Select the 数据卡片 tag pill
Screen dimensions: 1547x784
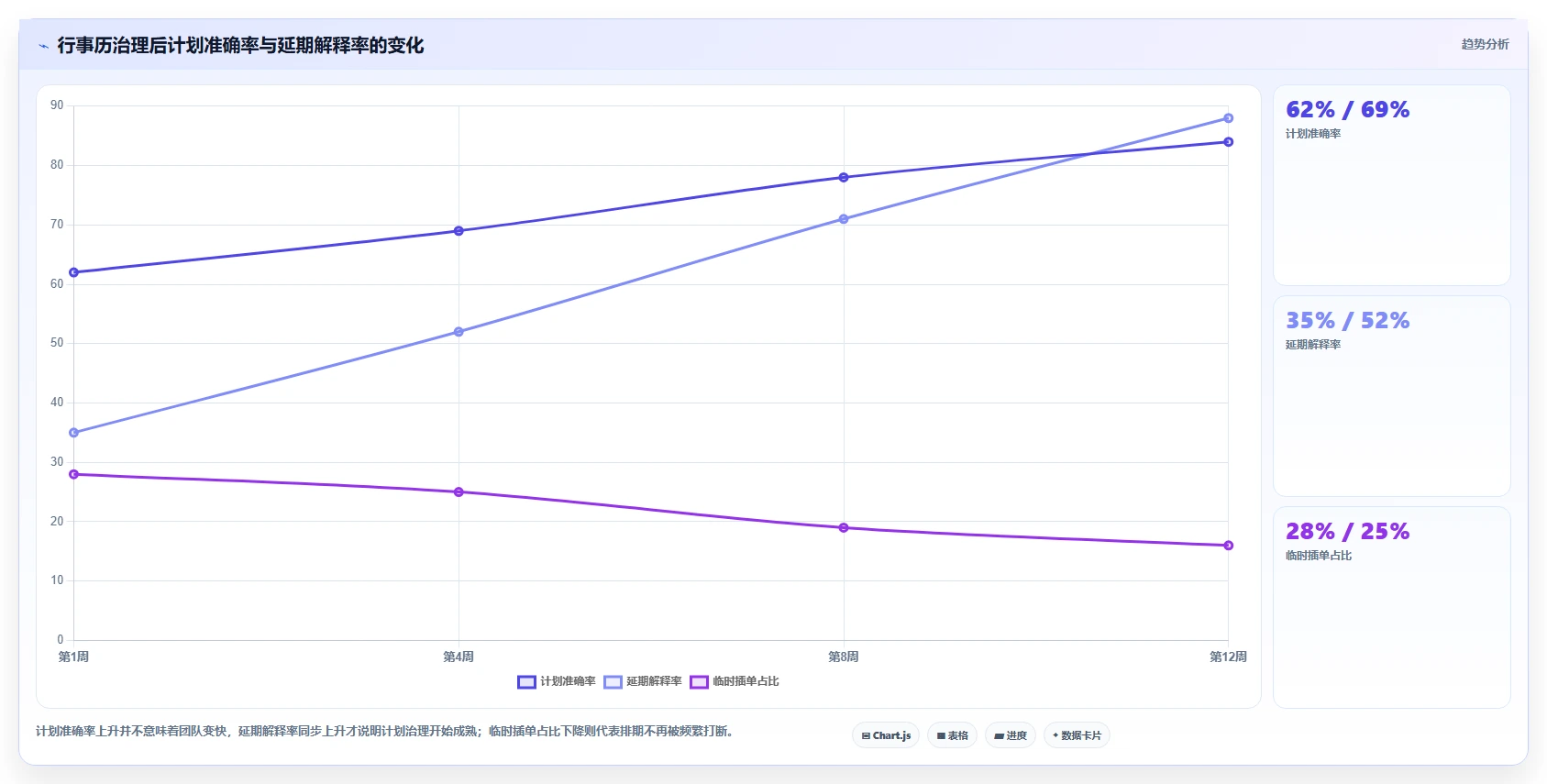point(1077,735)
